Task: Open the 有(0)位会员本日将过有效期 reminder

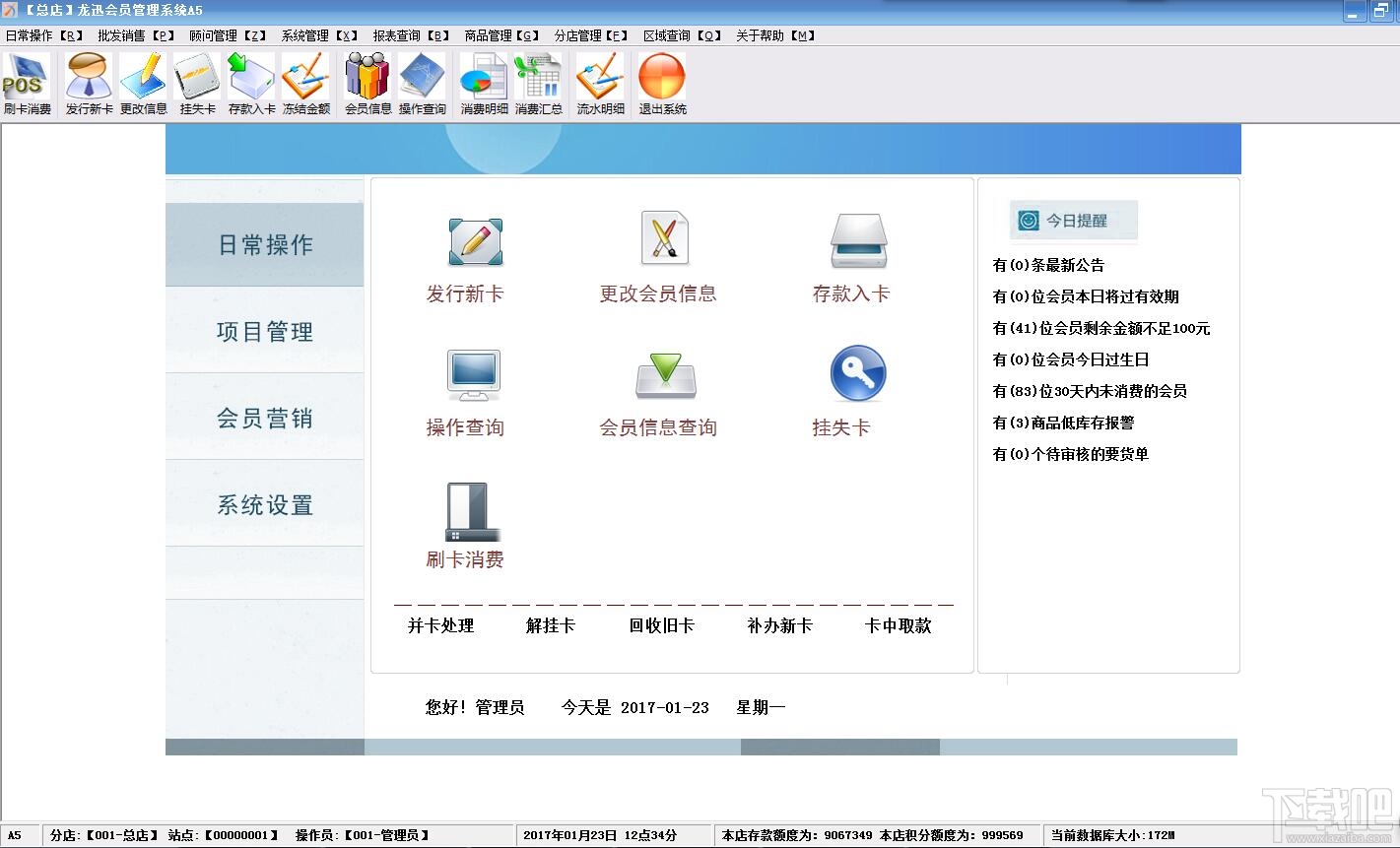Action: 1086,296
